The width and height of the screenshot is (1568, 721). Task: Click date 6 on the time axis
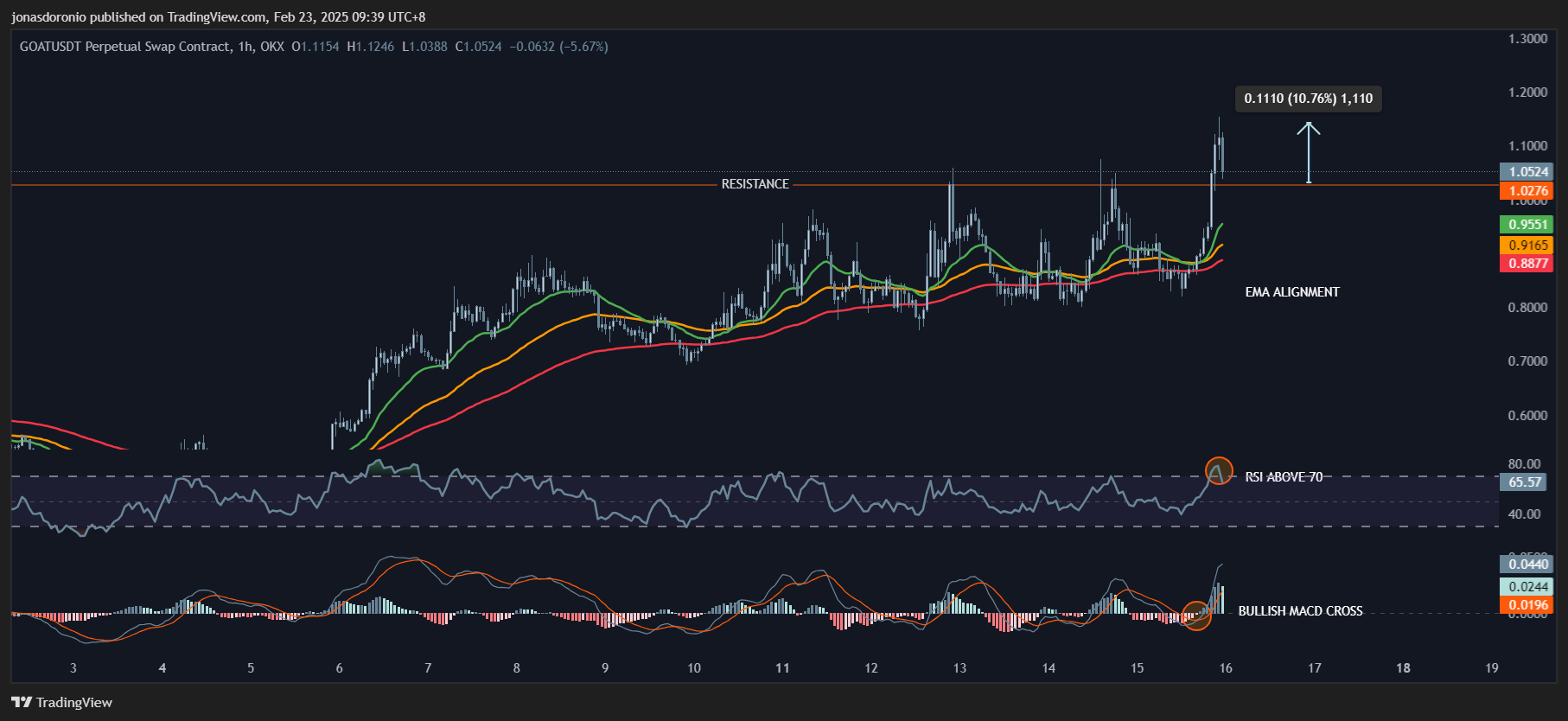point(340,668)
